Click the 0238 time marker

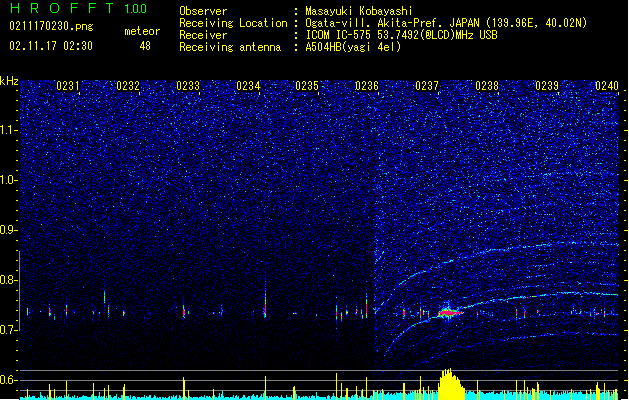pyautogui.click(x=487, y=86)
